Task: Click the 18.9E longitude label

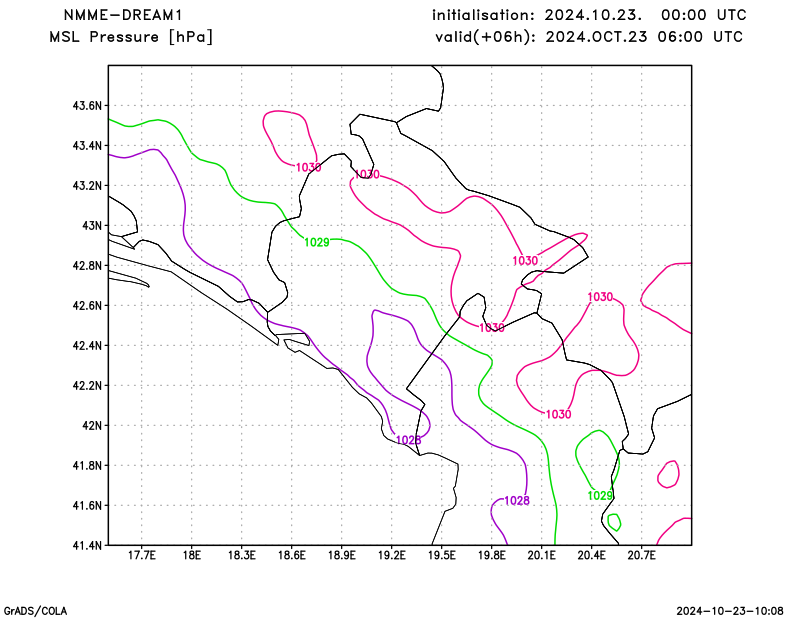Action: click(x=342, y=555)
